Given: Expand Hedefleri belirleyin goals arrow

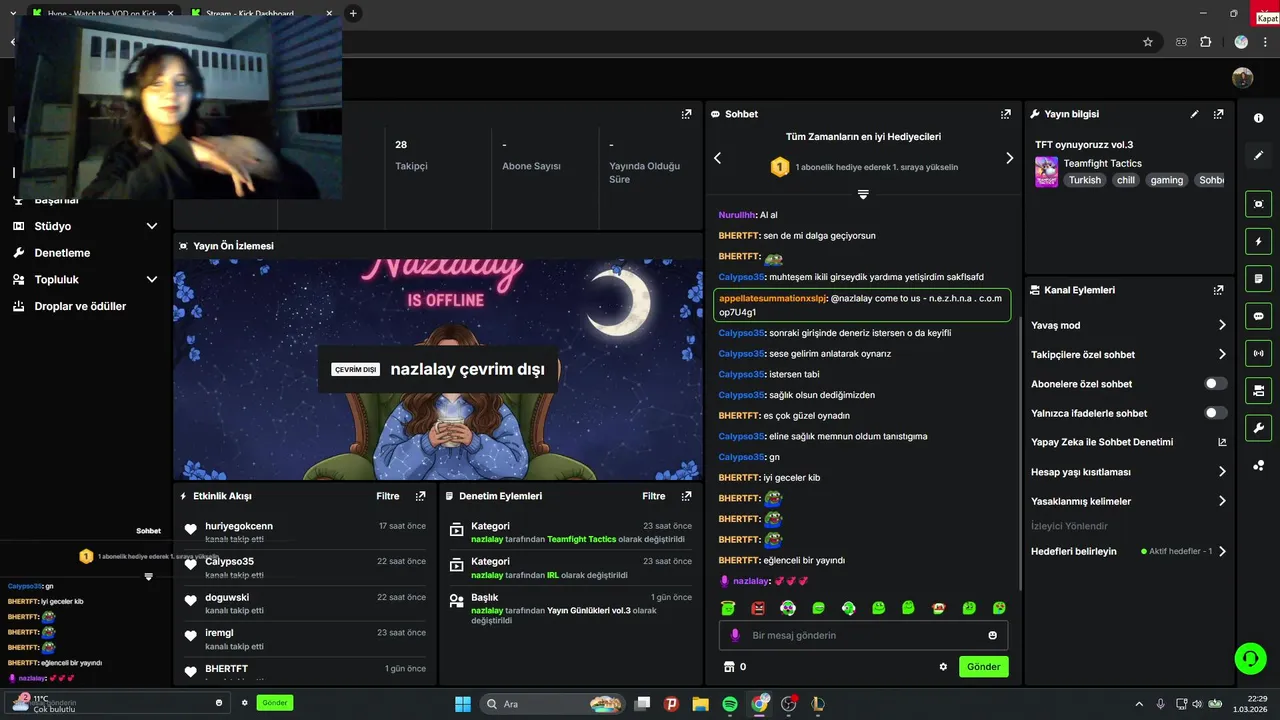Looking at the screenshot, I should coord(1222,551).
